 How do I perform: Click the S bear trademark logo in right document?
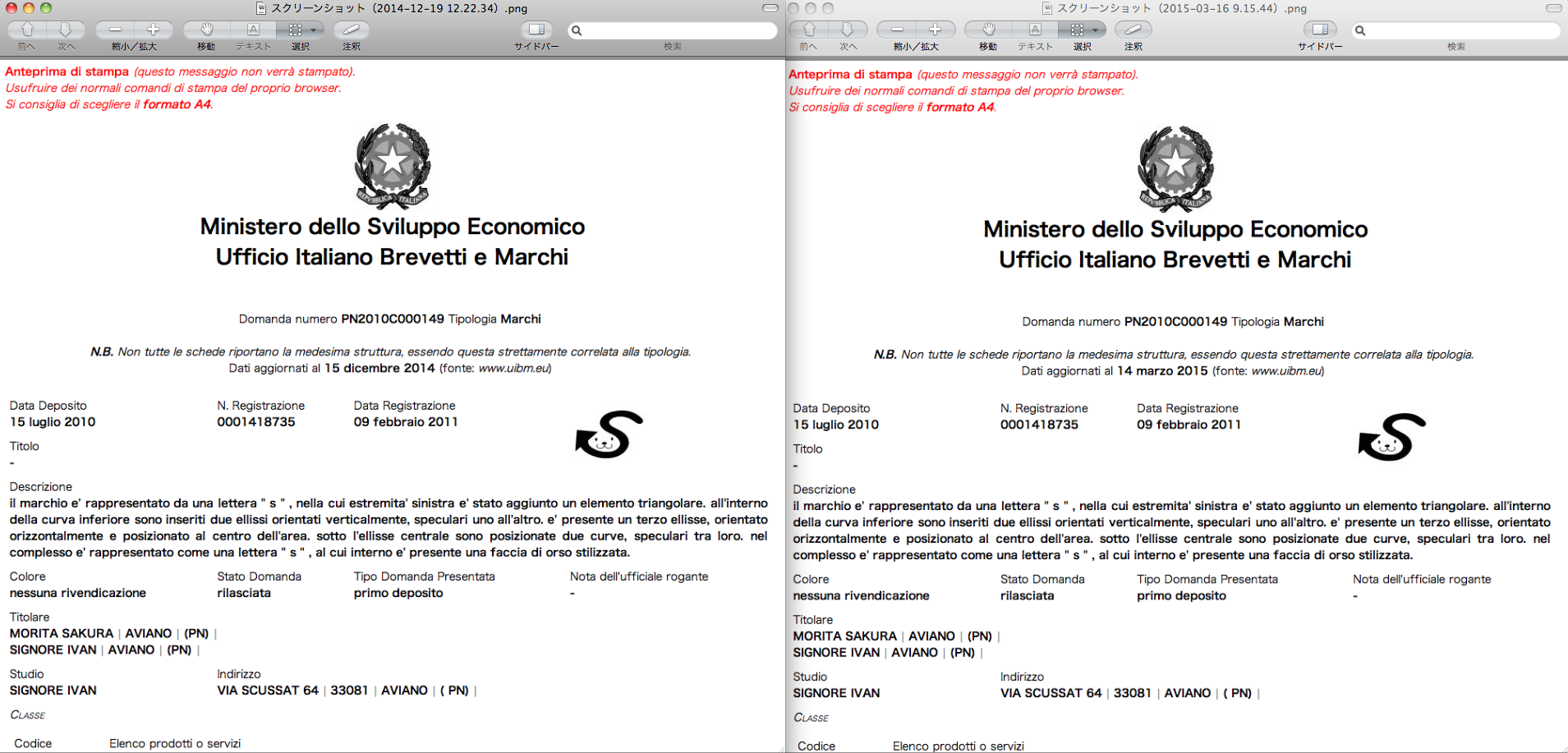pyautogui.click(x=1392, y=437)
